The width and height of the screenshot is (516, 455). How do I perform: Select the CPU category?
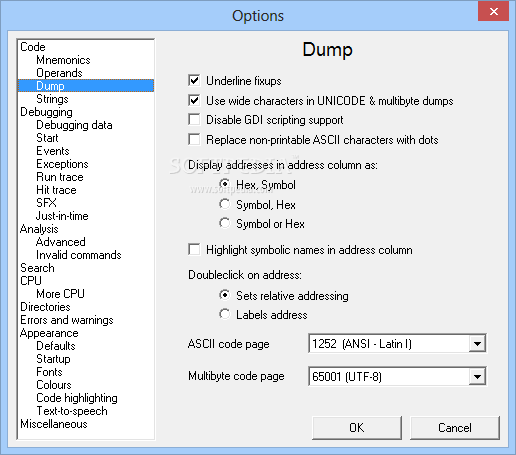(x=31, y=281)
